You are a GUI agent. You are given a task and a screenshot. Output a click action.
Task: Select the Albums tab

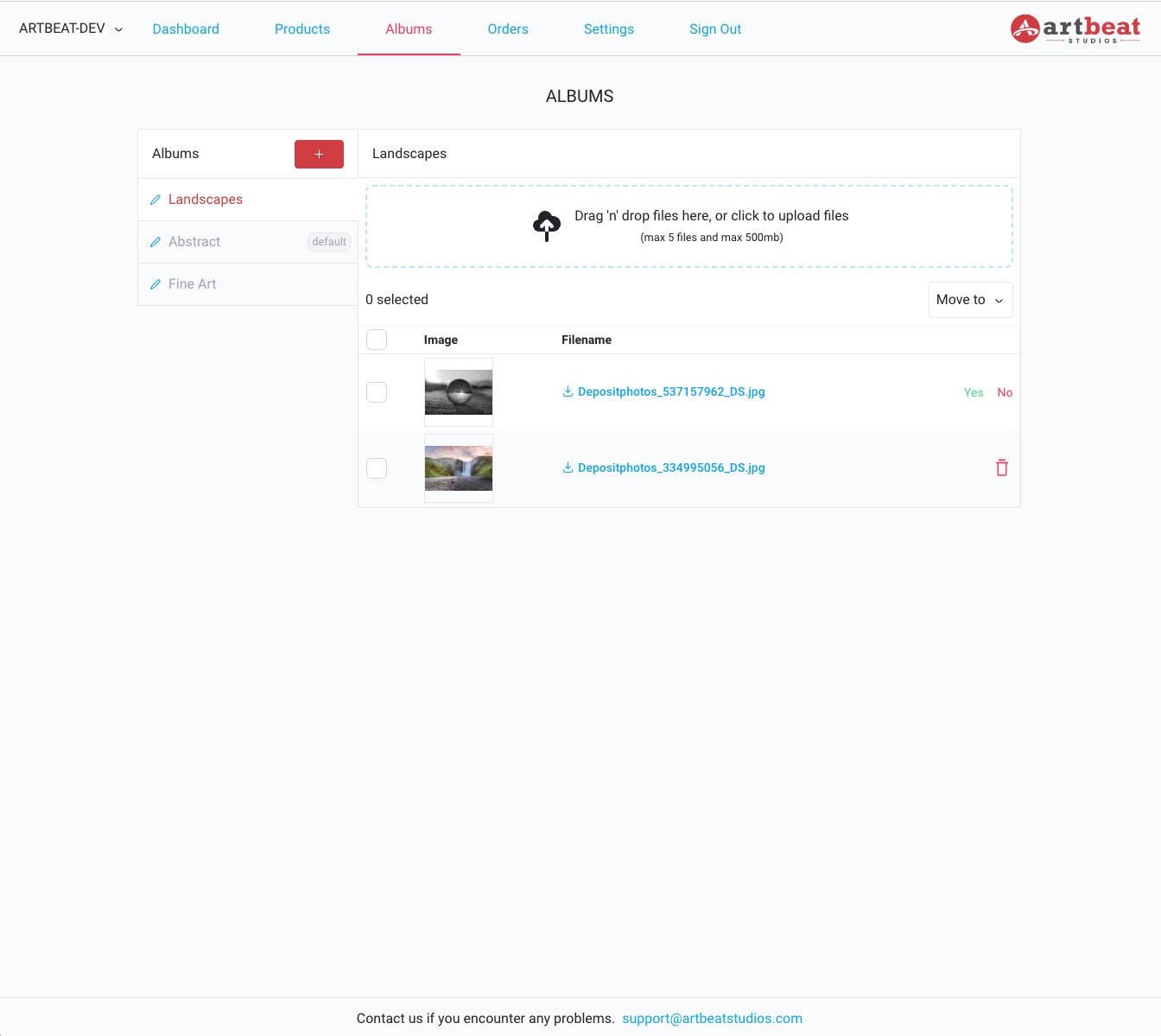(409, 29)
